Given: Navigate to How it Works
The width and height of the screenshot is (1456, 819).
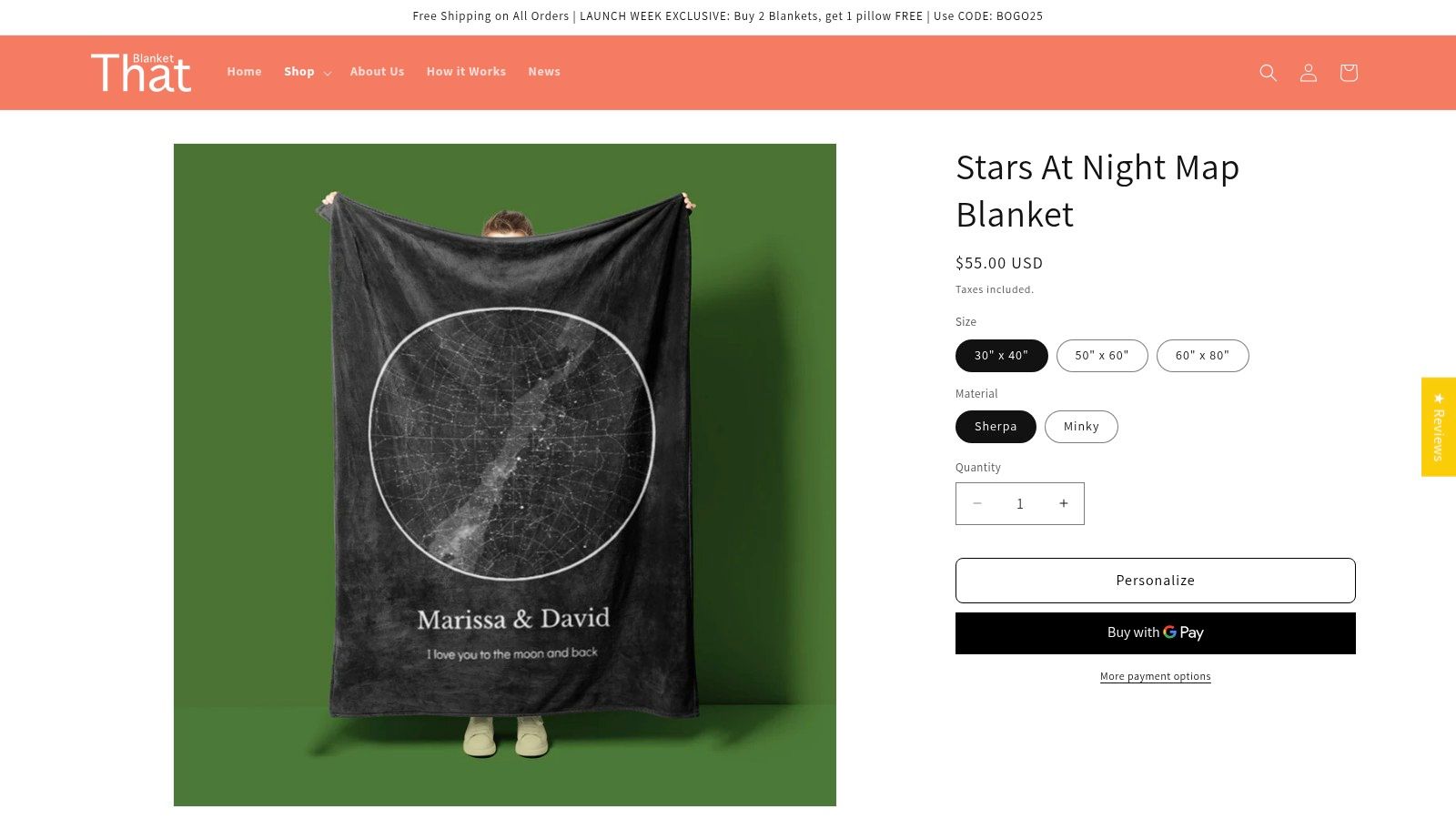Looking at the screenshot, I should point(466,72).
